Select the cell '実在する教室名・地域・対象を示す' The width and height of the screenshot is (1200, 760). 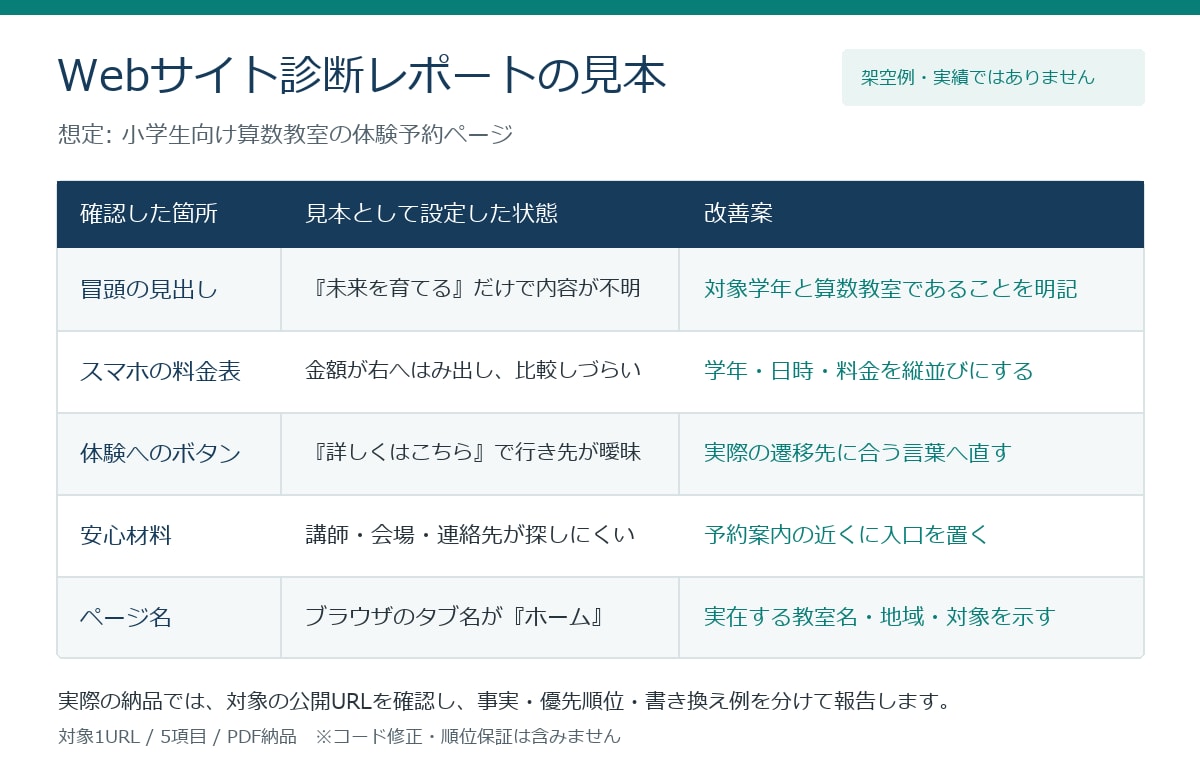coord(911,618)
